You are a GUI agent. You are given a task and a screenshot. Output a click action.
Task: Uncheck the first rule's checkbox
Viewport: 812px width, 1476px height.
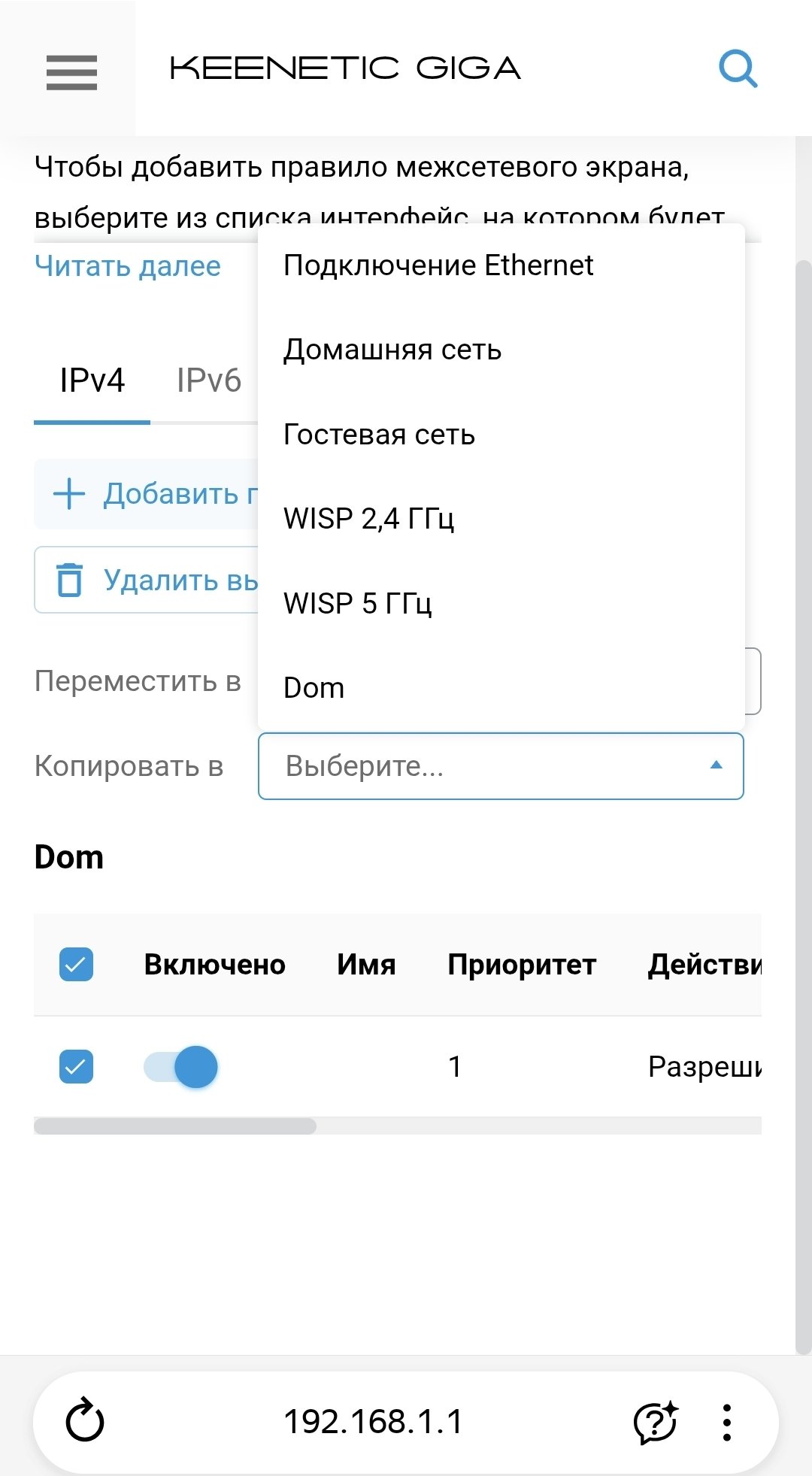[x=76, y=1066]
